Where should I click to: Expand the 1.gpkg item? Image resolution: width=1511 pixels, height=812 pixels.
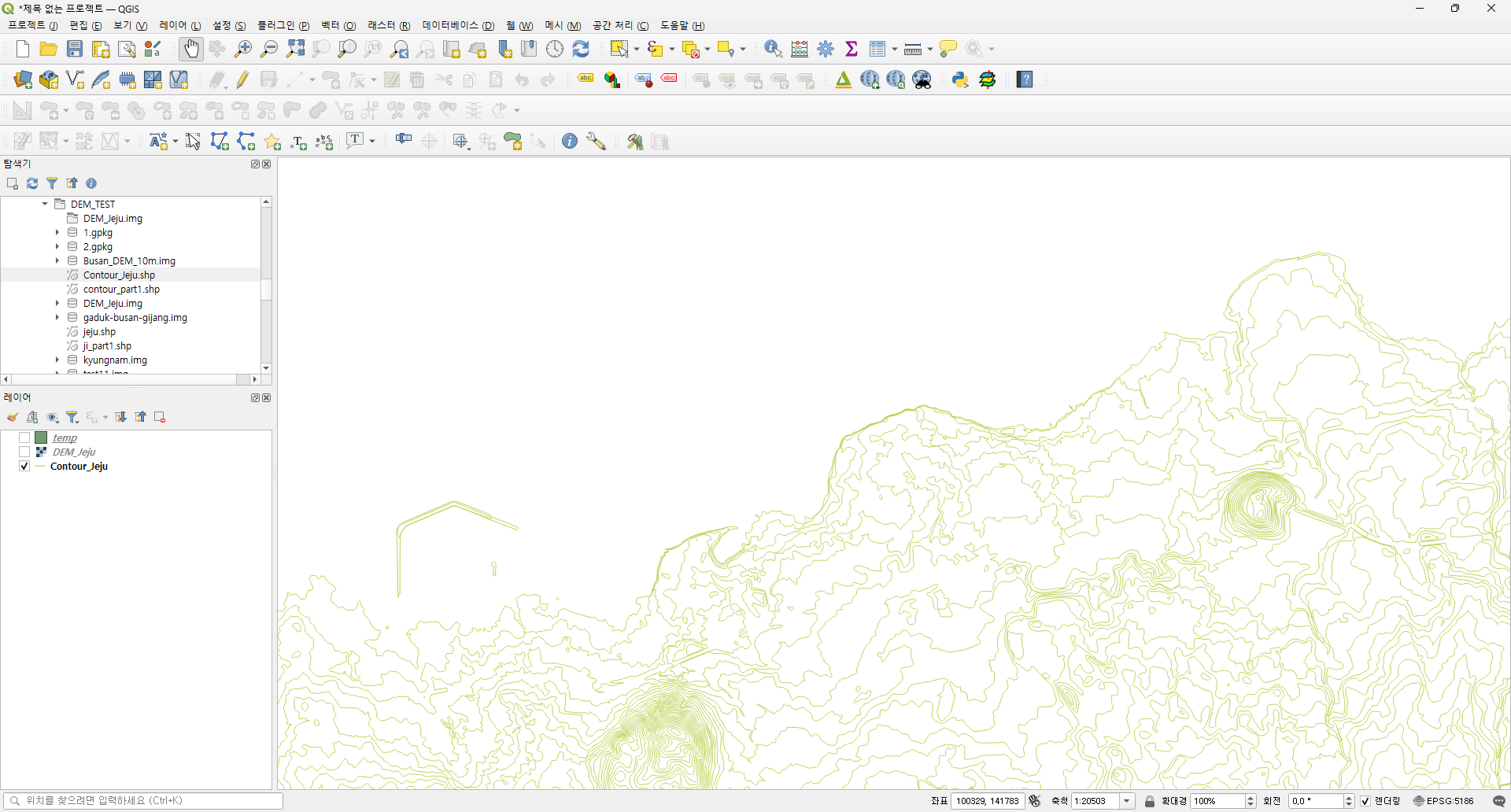click(57, 233)
